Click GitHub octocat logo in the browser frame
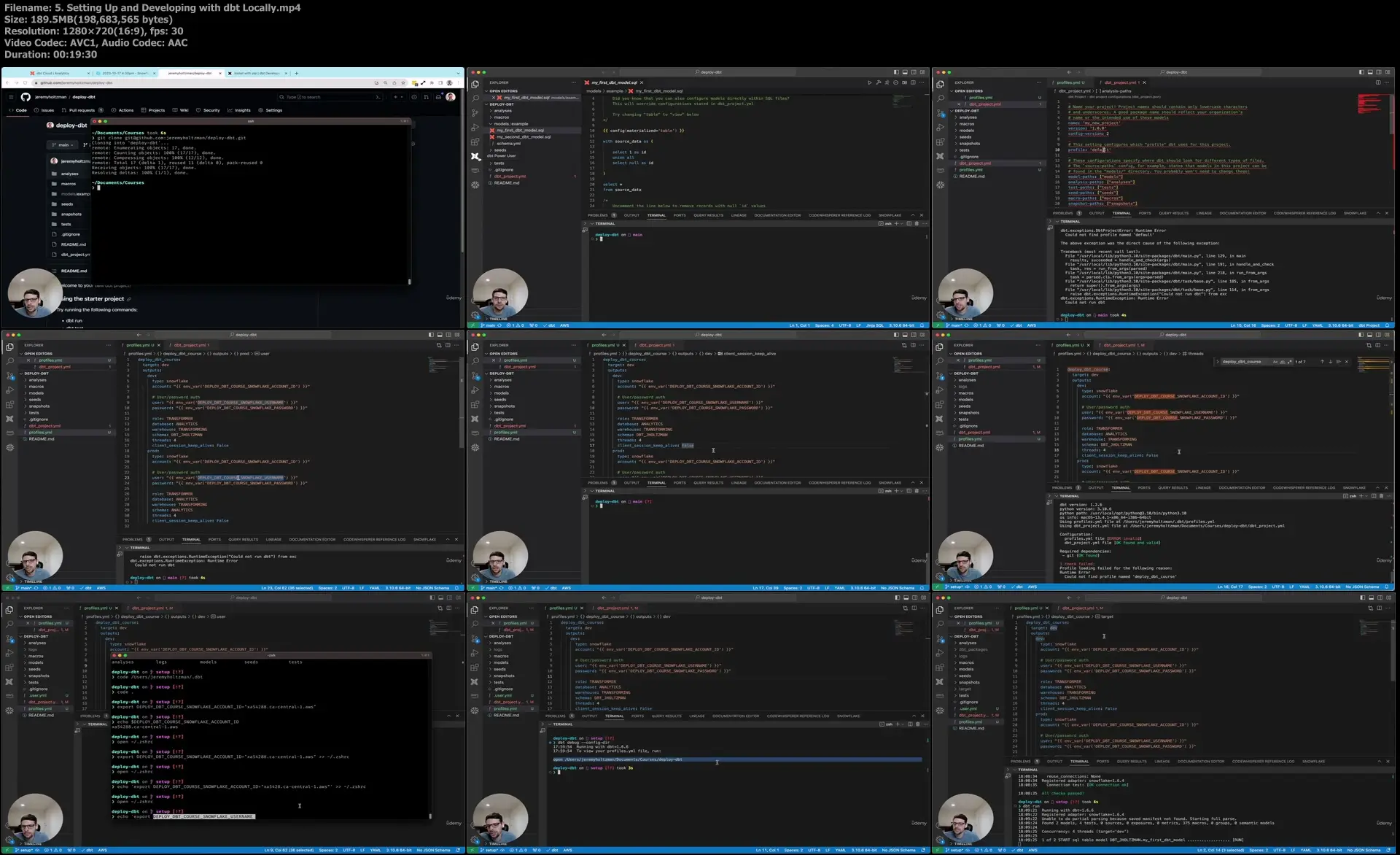Image resolution: width=1400 pixels, height=855 pixels. (26, 97)
